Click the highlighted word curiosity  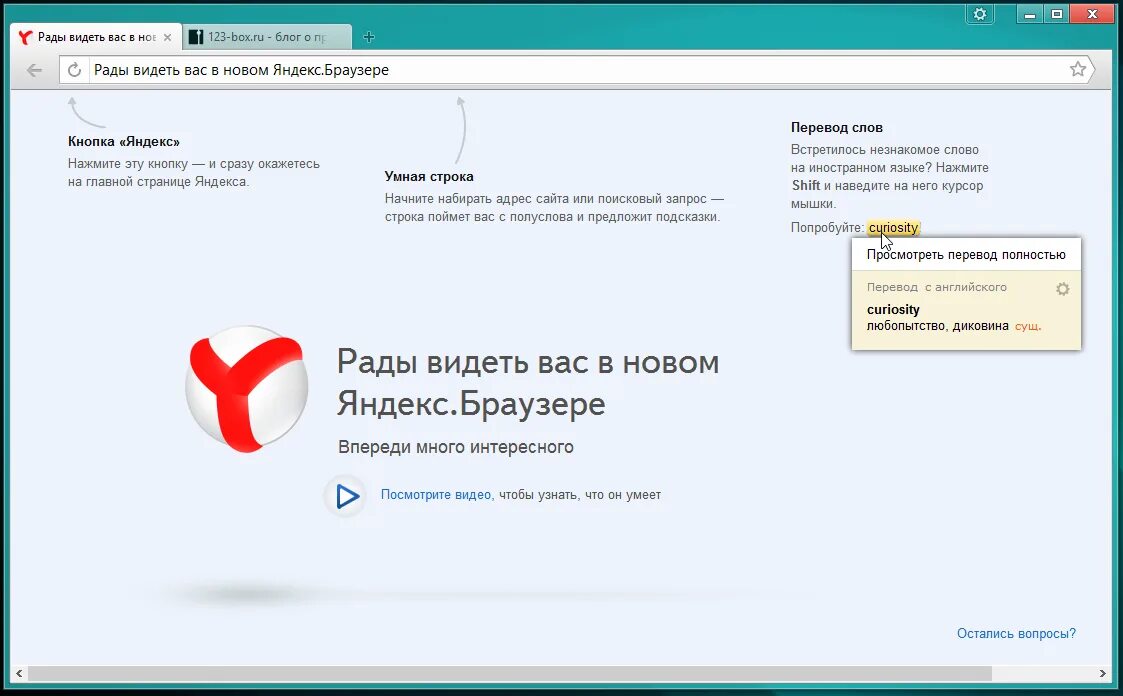pos(893,228)
